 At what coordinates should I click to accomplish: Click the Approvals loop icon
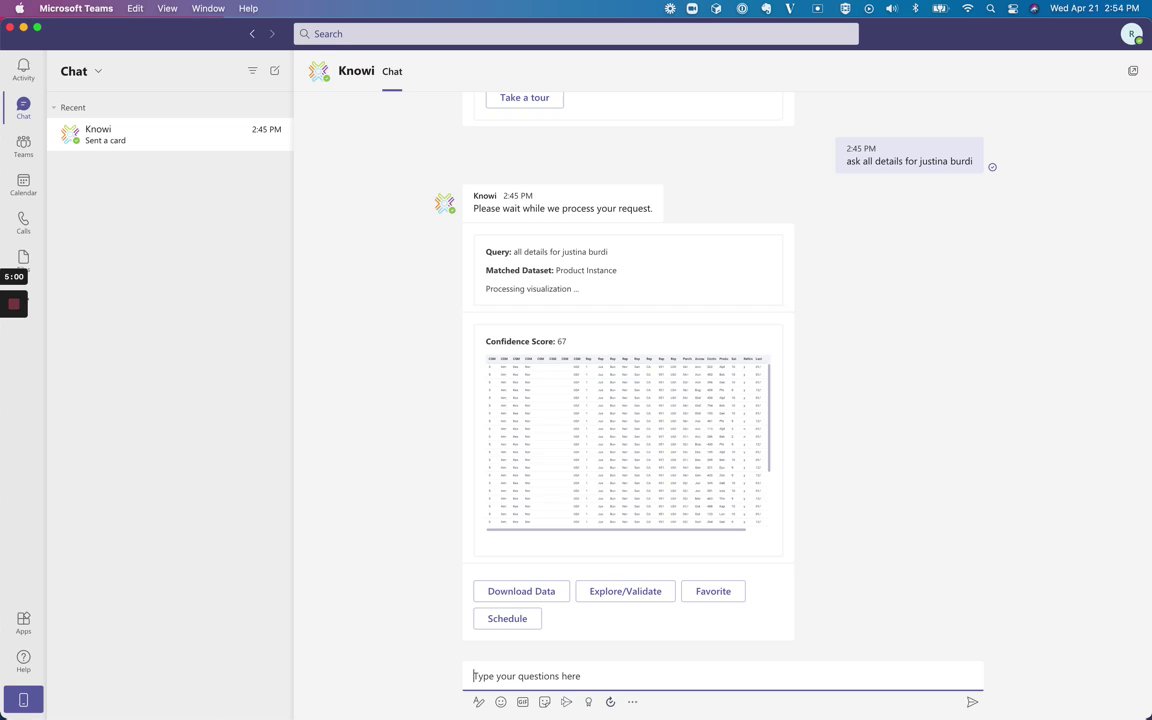[x=611, y=702]
